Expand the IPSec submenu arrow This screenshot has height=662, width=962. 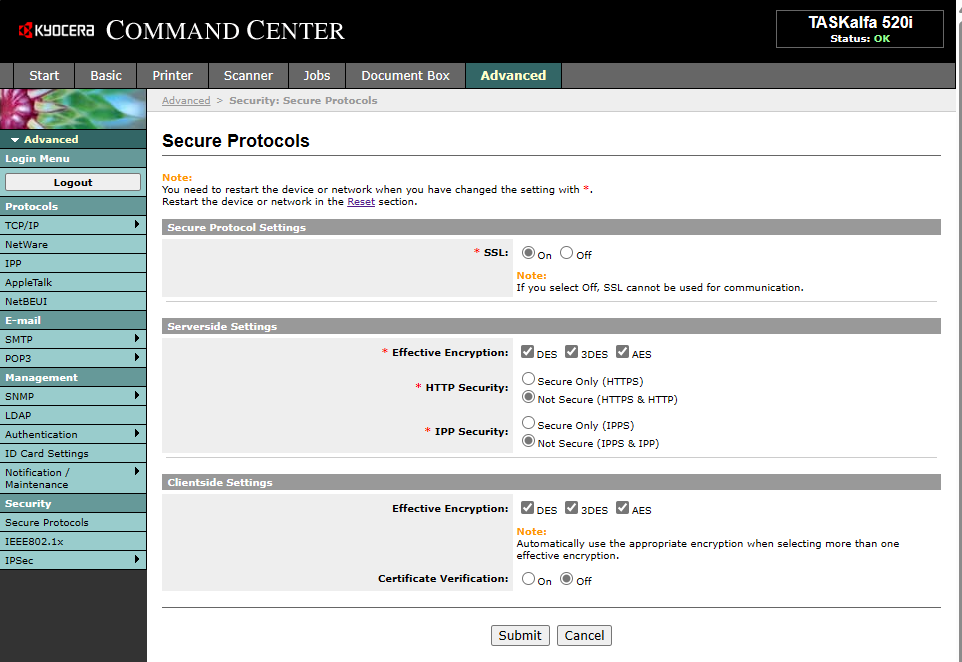[x=137, y=560]
